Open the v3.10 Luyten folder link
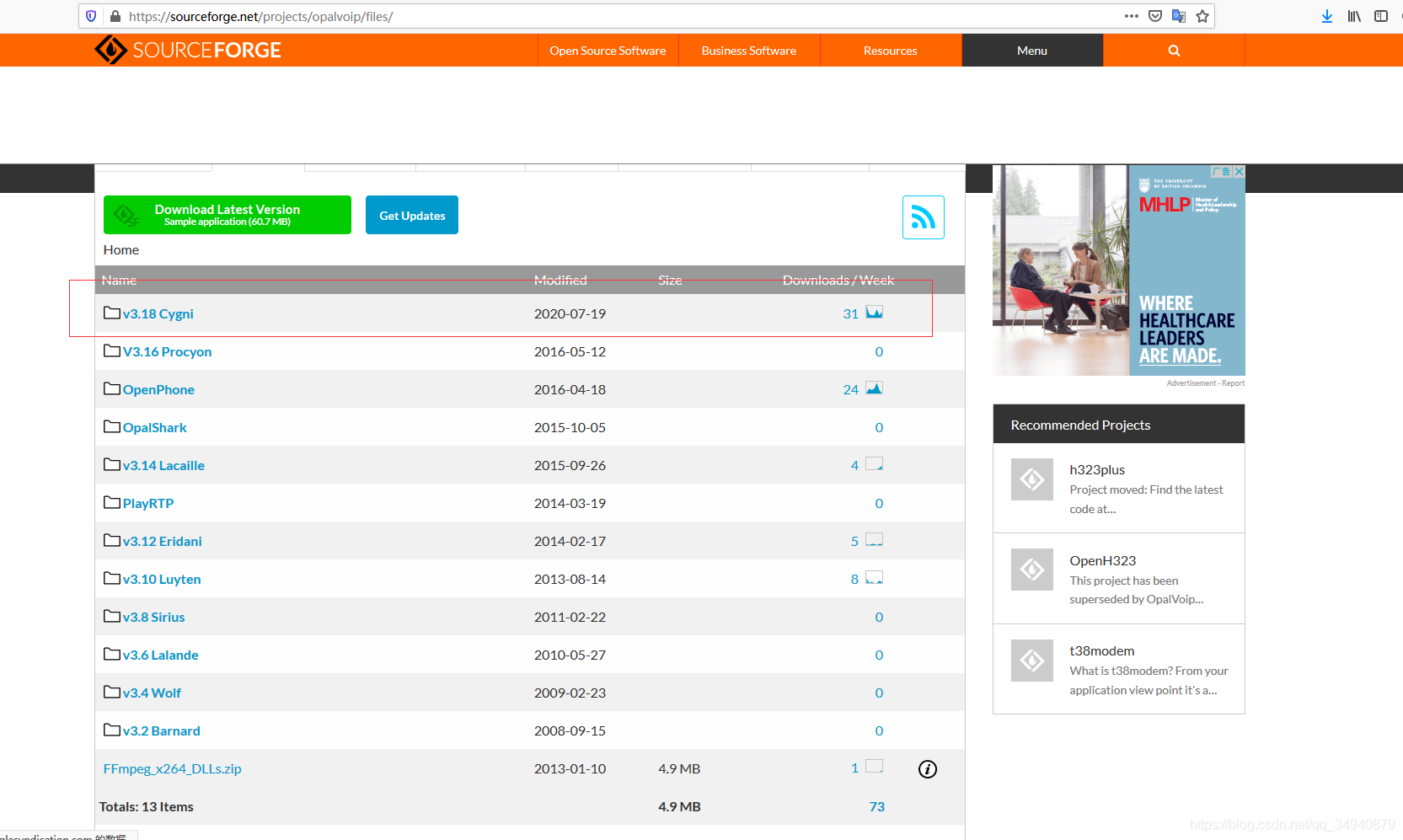The height and width of the screenshot is (840, 1403). coord(162,579)
